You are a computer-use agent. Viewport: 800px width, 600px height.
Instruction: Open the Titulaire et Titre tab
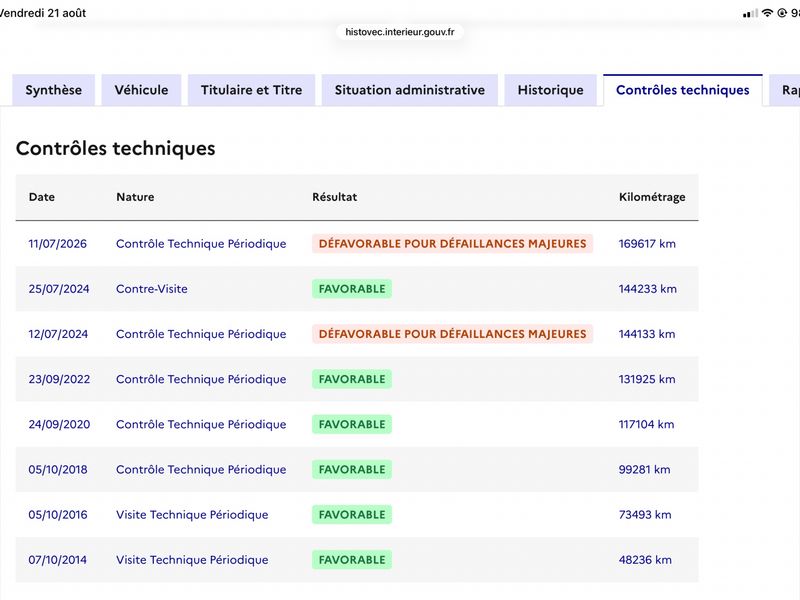click(x=252, y=90)
